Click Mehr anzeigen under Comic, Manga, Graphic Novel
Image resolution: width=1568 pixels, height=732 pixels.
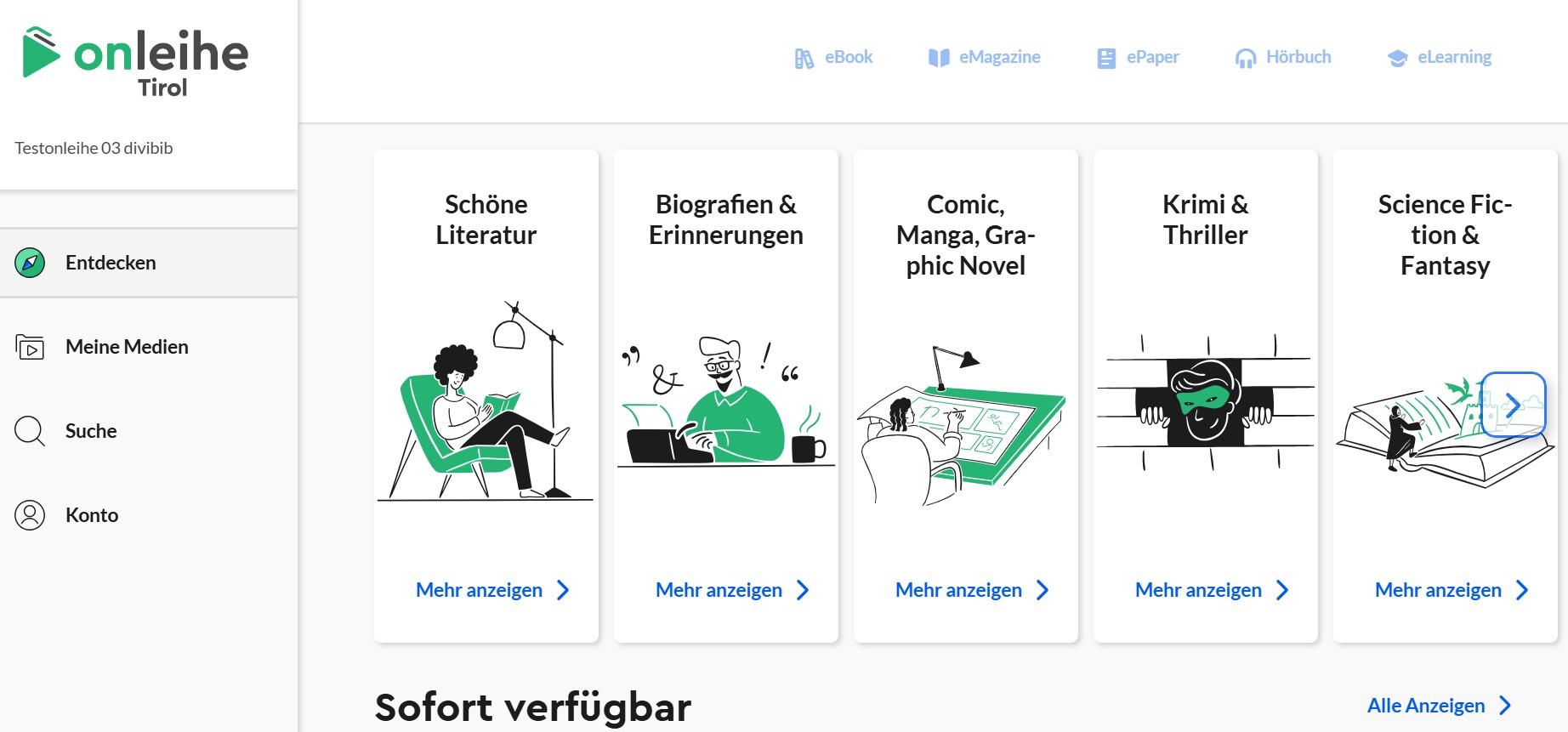coord(958,590)
